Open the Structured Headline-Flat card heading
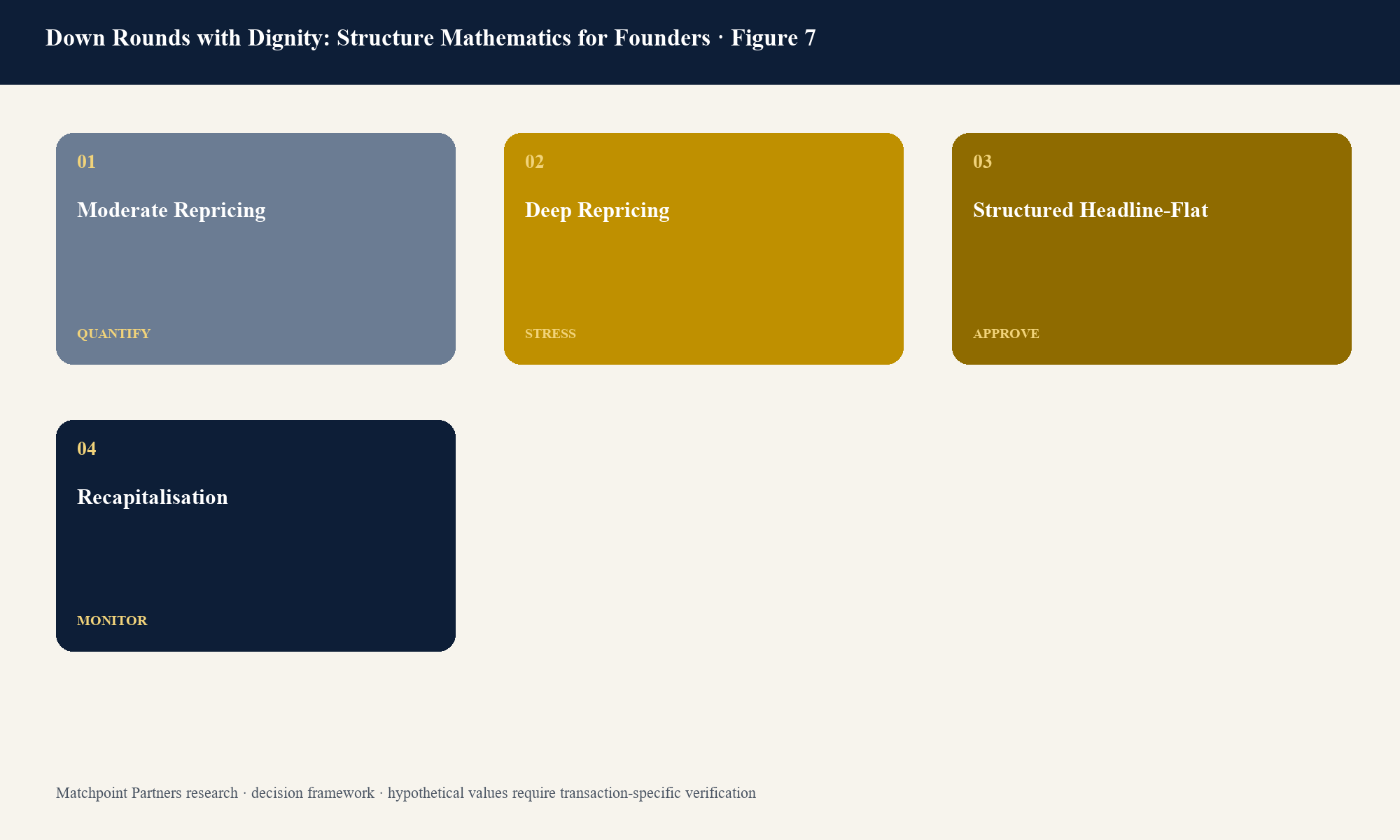The image size is (1400, 840). click(1091, 210)
